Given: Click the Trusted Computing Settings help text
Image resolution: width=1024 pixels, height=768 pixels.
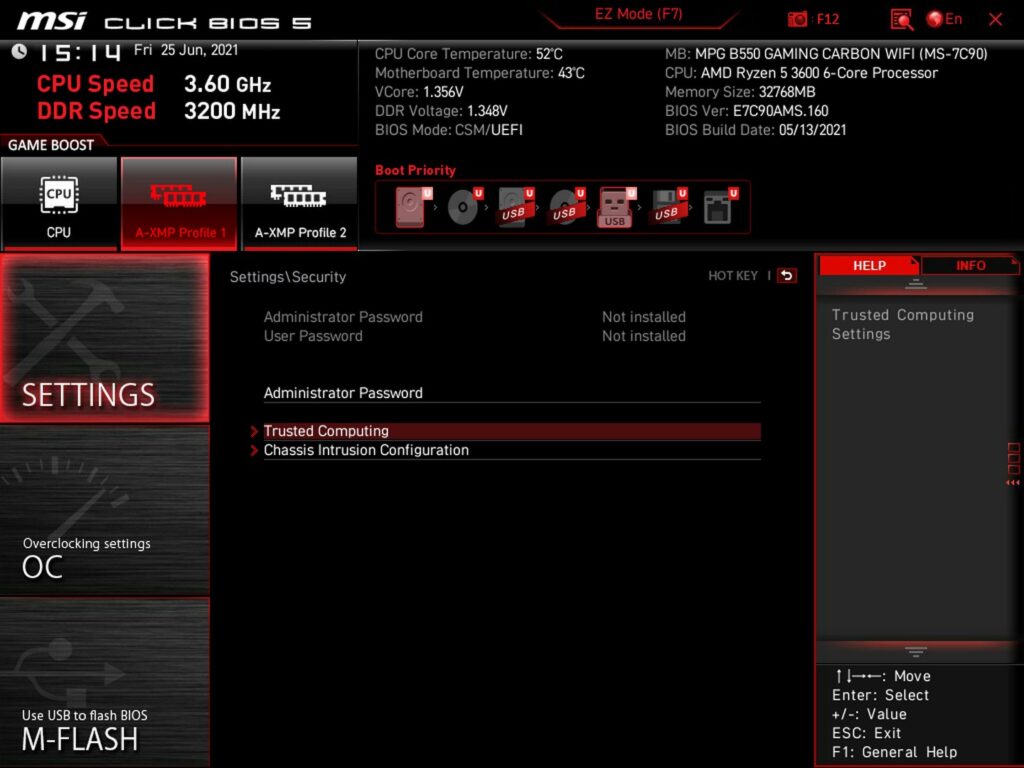Looking at the screenshot, I should [x=903, y=325].
